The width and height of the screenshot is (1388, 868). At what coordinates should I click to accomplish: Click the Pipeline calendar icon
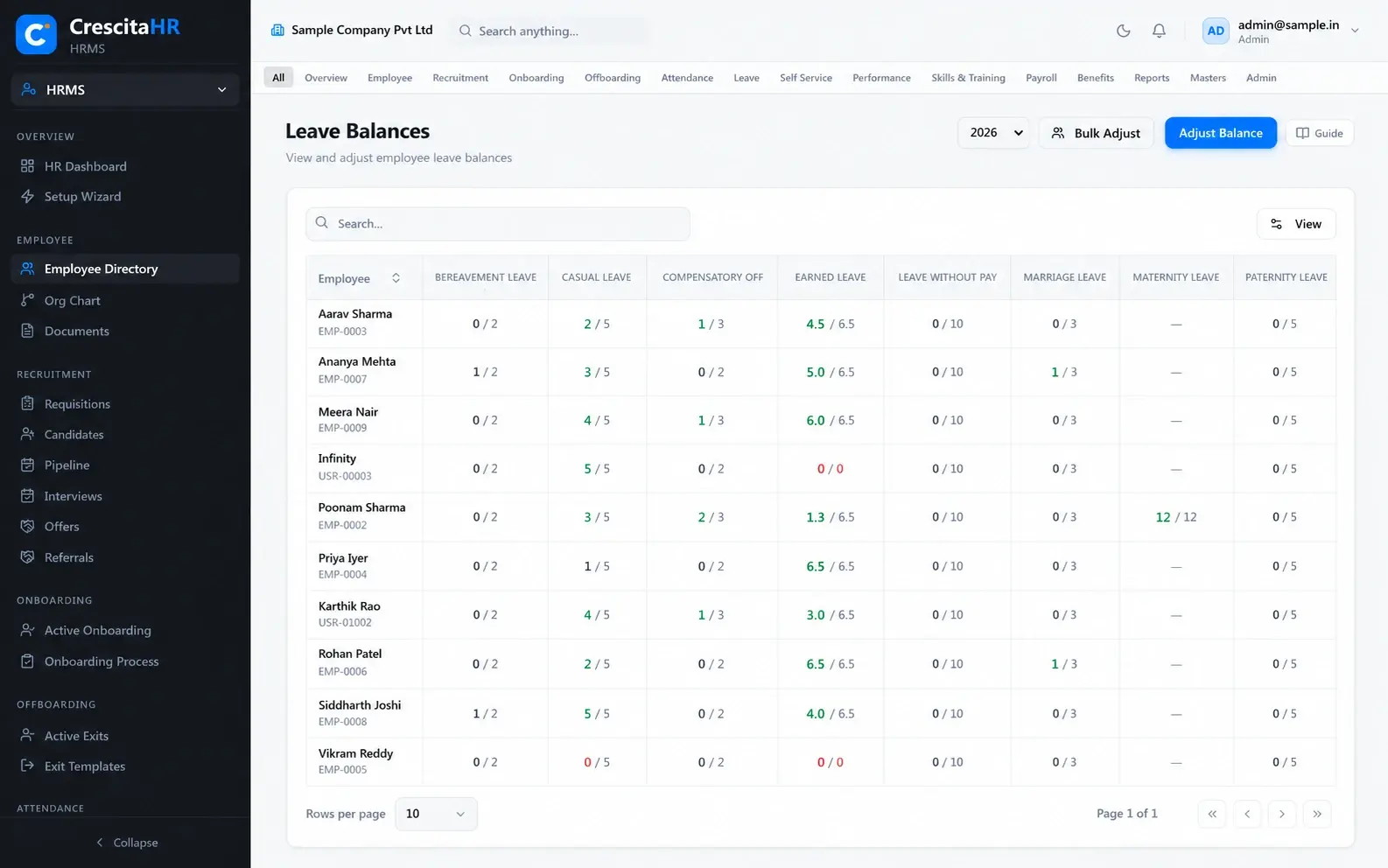point(27,465)
